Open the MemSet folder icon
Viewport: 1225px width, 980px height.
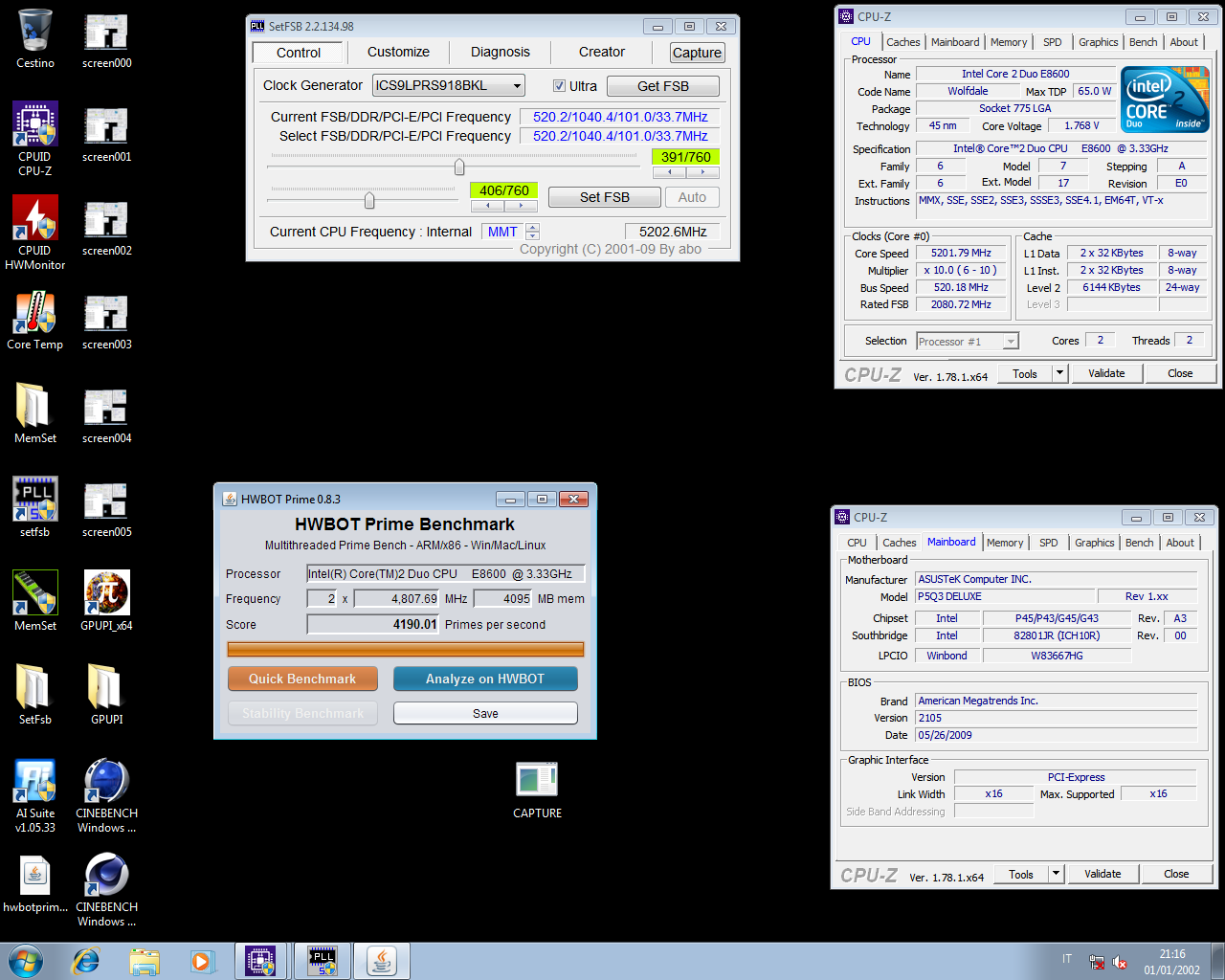click(x=35, y=413)
